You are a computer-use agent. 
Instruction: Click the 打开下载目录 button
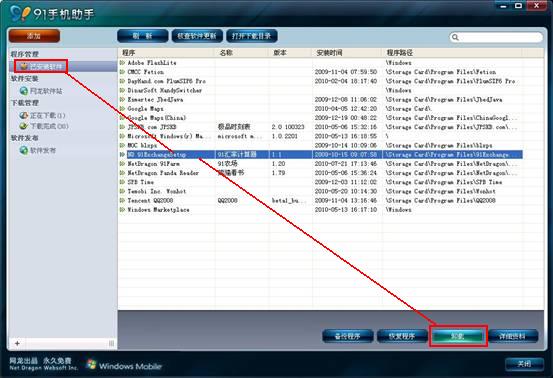point(251,36)
